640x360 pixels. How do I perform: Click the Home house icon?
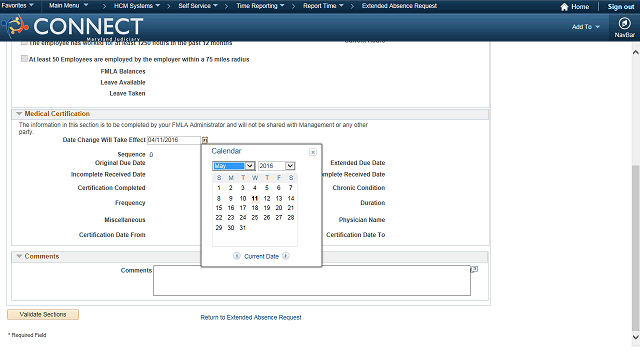click(x=564, y=7)
